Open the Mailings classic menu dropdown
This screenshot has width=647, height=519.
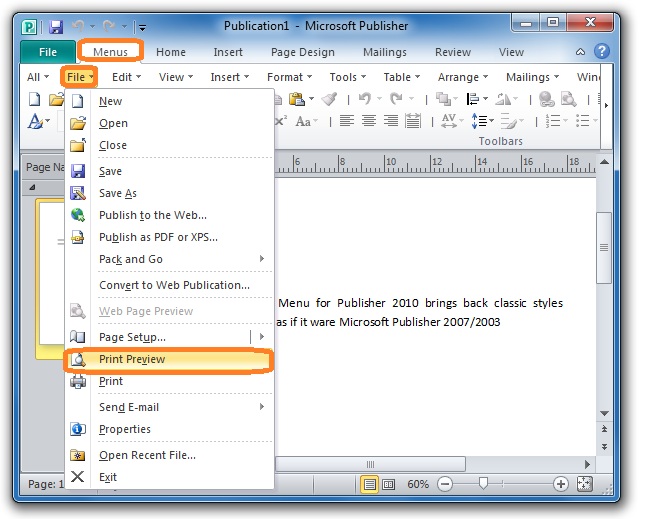[x=532, y=77]
